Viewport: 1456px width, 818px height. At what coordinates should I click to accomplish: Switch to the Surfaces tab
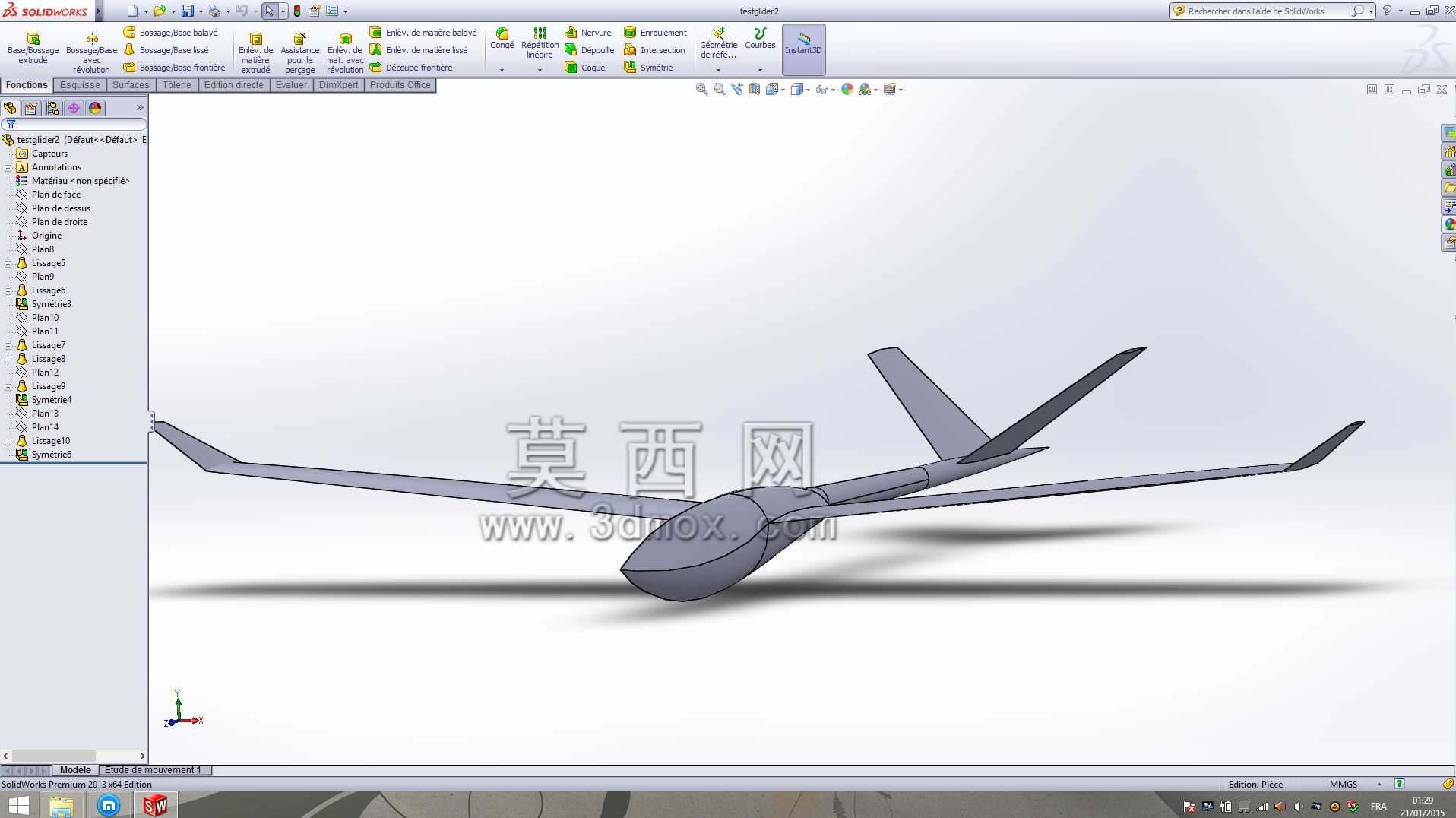click(131, 85)
